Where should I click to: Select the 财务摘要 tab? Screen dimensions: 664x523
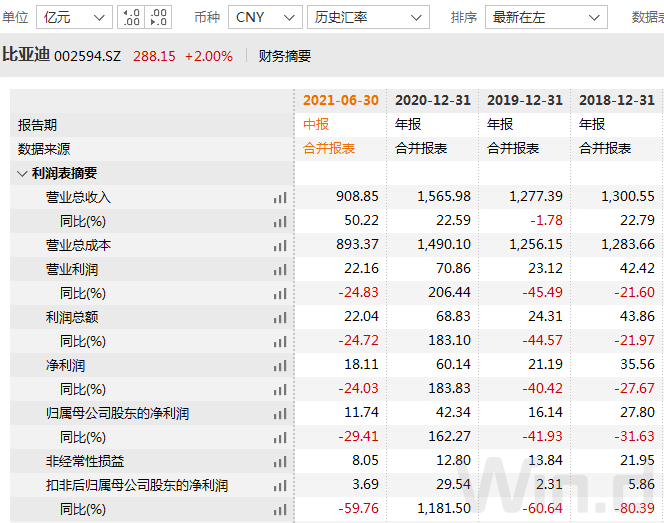pos(285,57)
